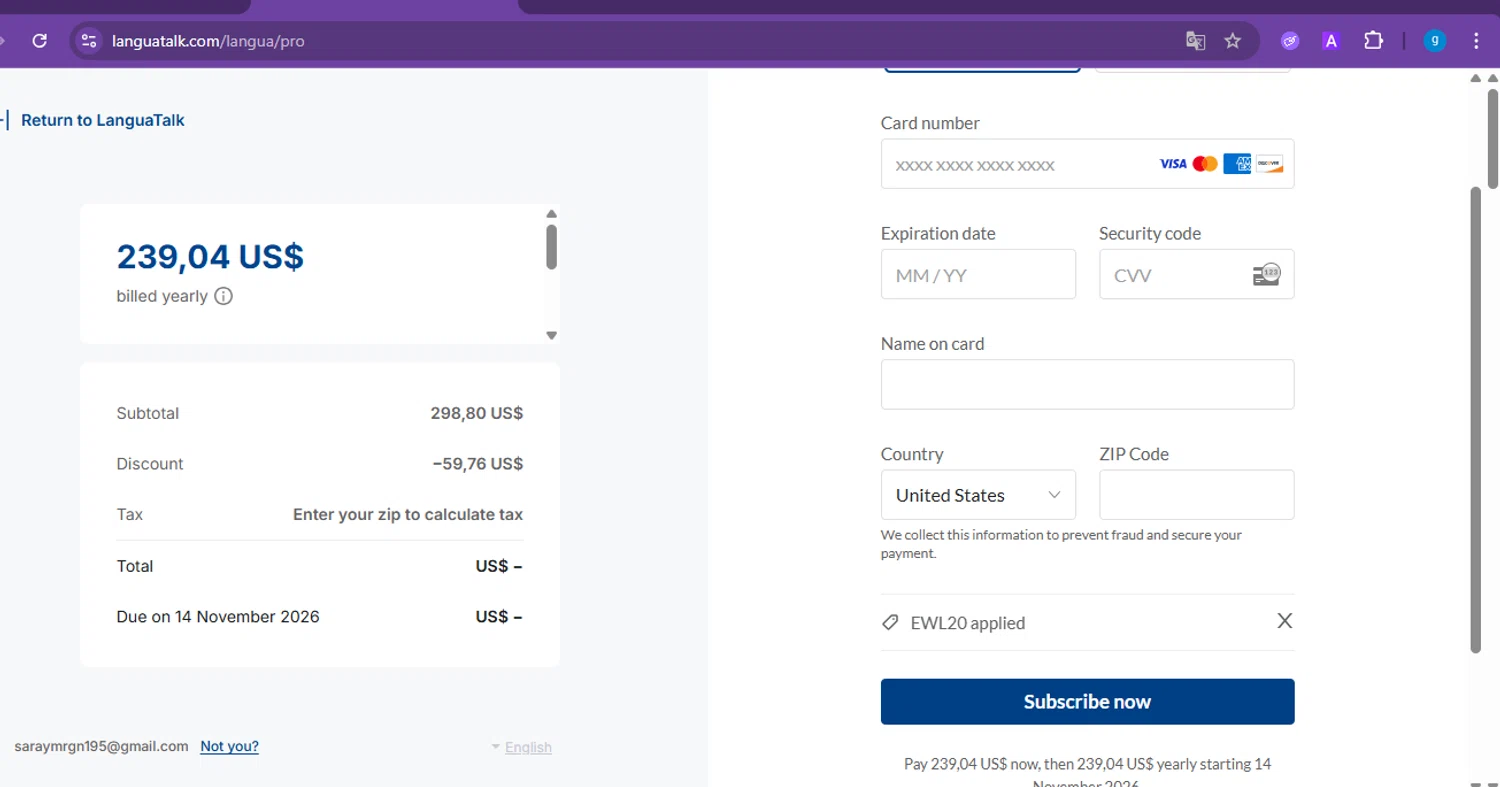Focus the Expiration date field
The image size is (1500, 787).
click(978, 274)
